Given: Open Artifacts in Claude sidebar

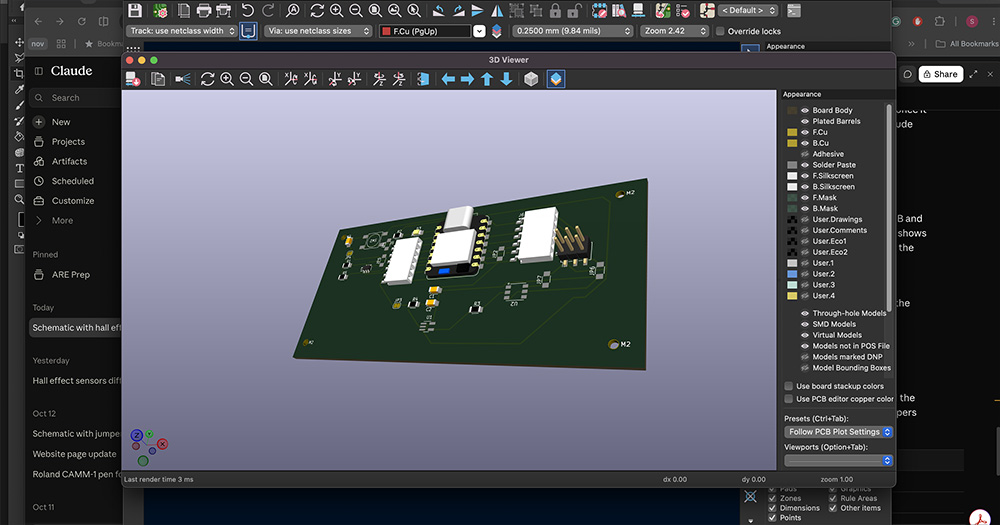Looking at the screenshot, I should [69, 161].
